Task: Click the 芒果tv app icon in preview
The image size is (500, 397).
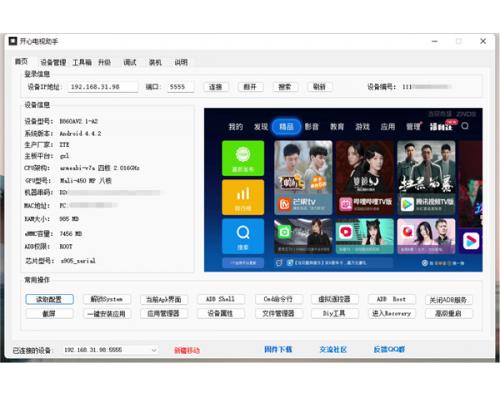Action: tap(285, 204)
